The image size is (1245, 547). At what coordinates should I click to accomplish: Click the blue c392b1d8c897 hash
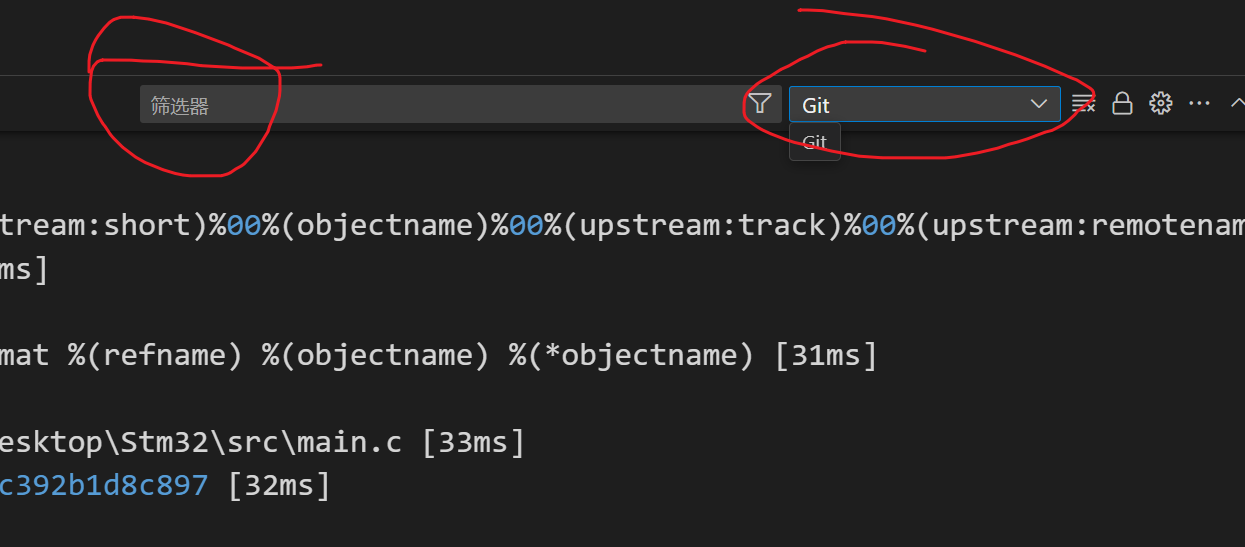pyautogui.click(x=104, y=486)
